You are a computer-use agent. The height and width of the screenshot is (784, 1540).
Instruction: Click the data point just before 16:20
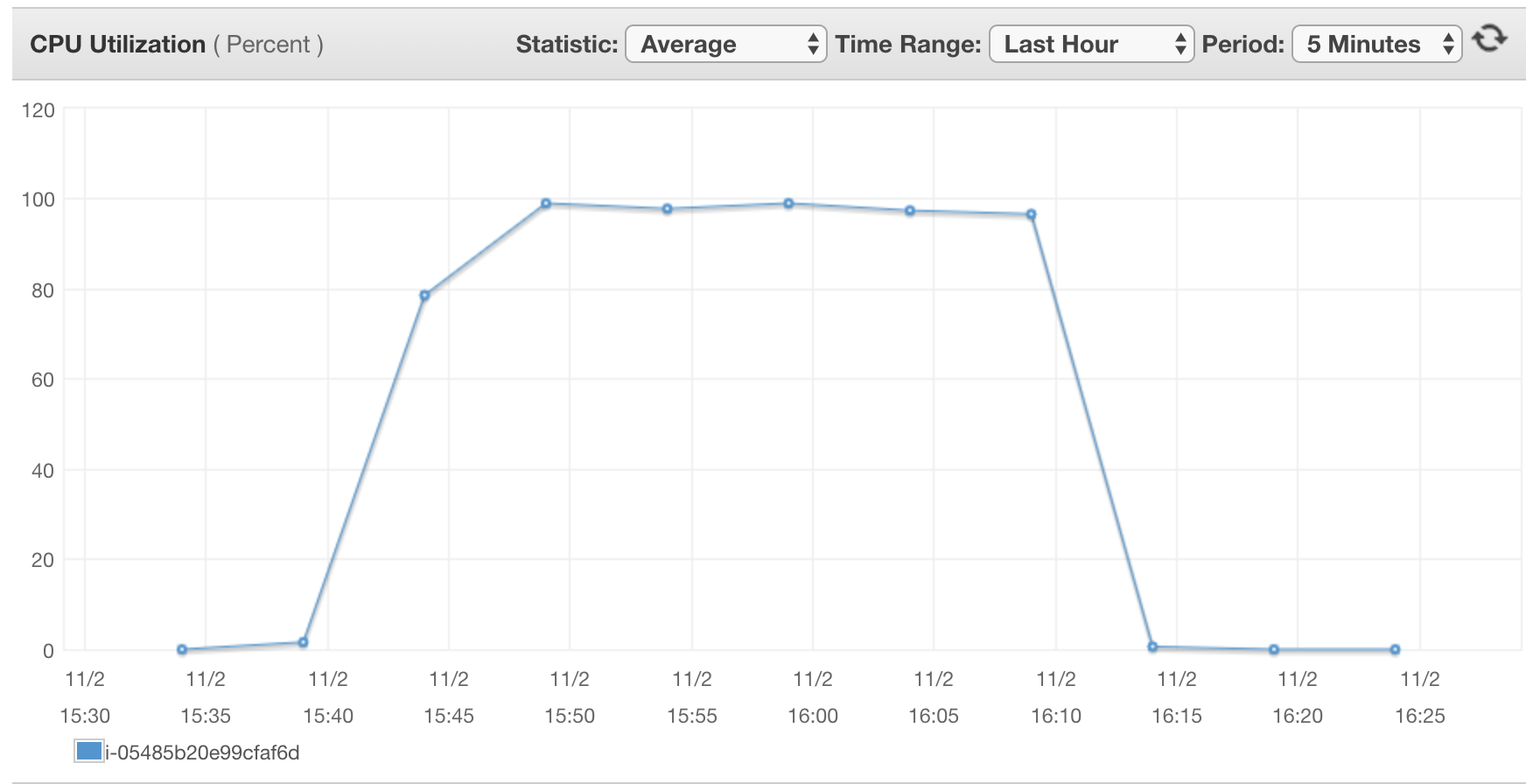pyautogui.click(x=1274, y=649)
